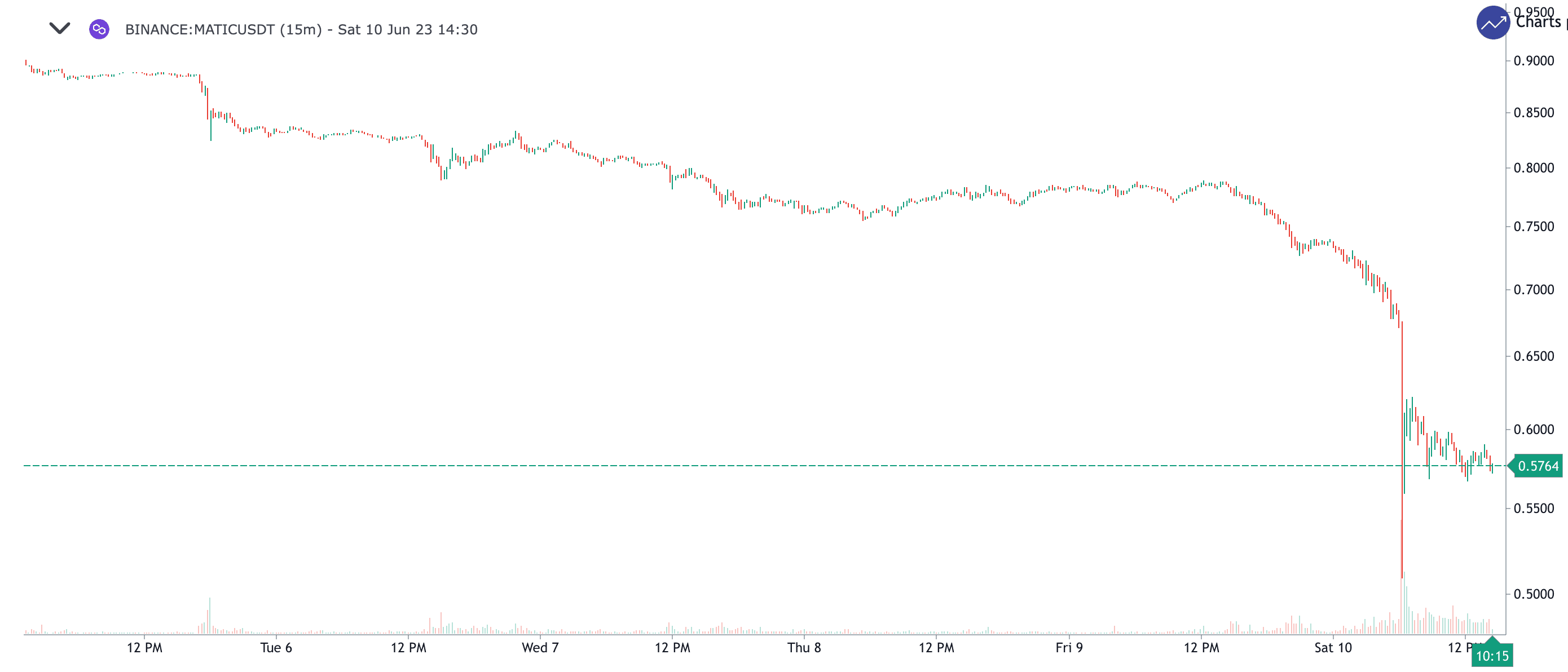
Task: Click the Tue 6 date label
Action: click(276, 648)
